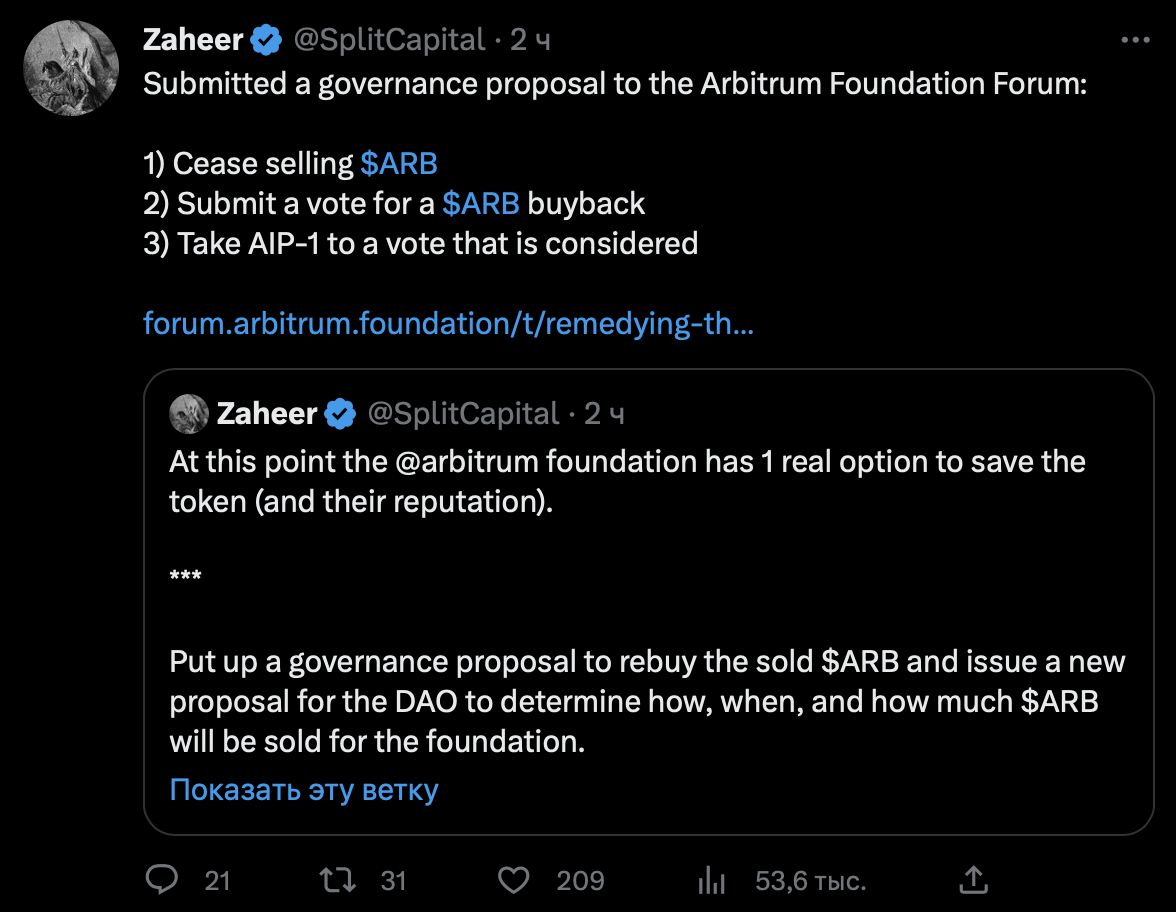
Task: Open the $ARB cashtag after "Cease selling"
Action: tap(399, 164)
